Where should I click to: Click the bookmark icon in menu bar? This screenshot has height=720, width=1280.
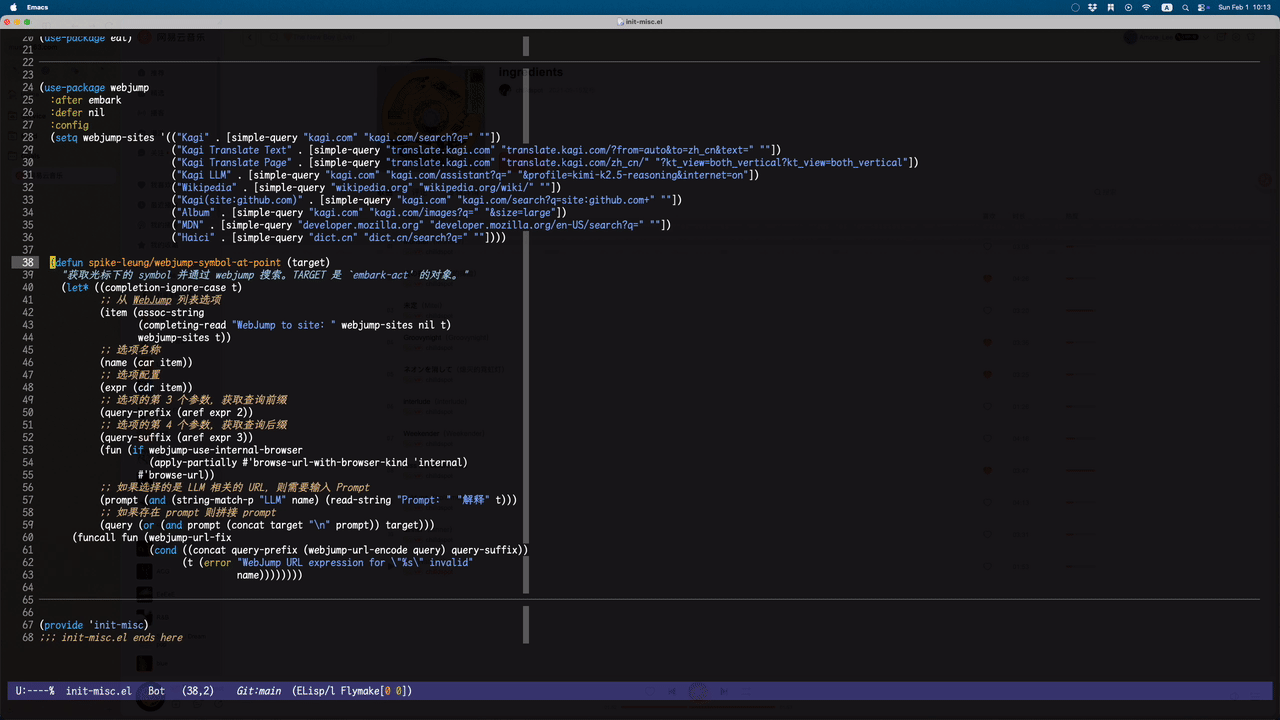point(1111,7)
